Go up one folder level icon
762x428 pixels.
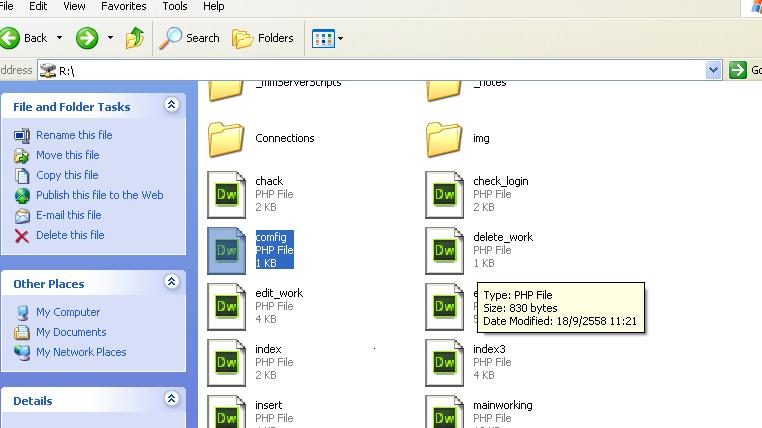point(135,38)
